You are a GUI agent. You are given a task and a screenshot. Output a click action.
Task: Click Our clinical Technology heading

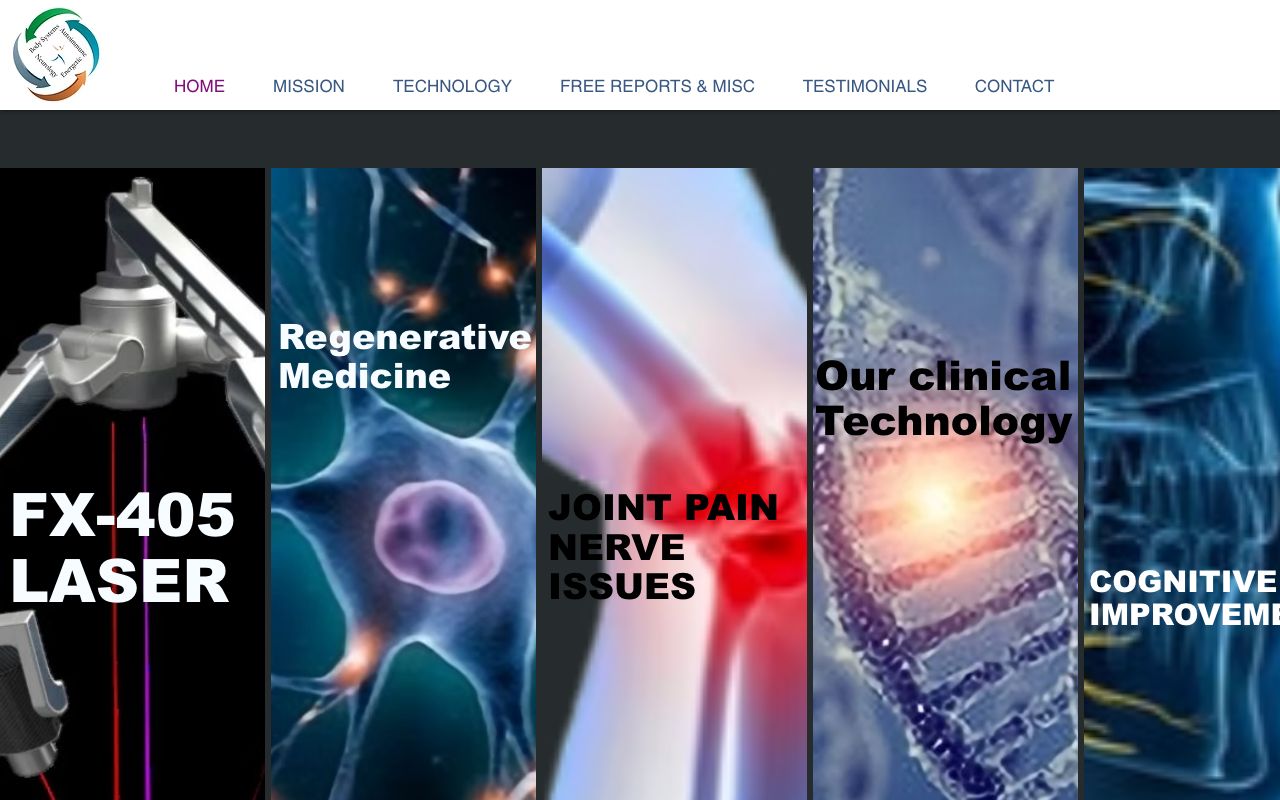pyautogui.click(x=944, y=398)
